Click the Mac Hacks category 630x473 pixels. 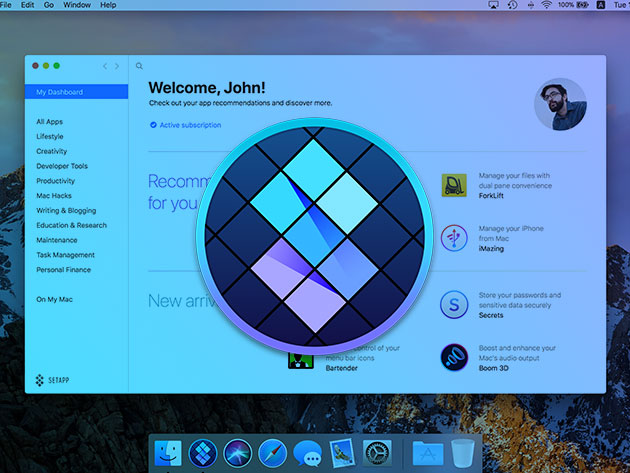point(55,196)
